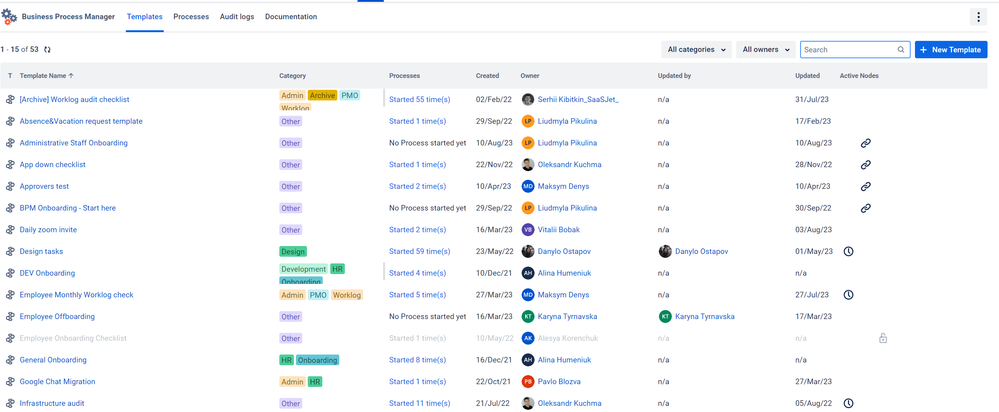The image size is (999, 412).
Task: Click the Business Process Manager gears logo
Action: (x=9, y=17)
